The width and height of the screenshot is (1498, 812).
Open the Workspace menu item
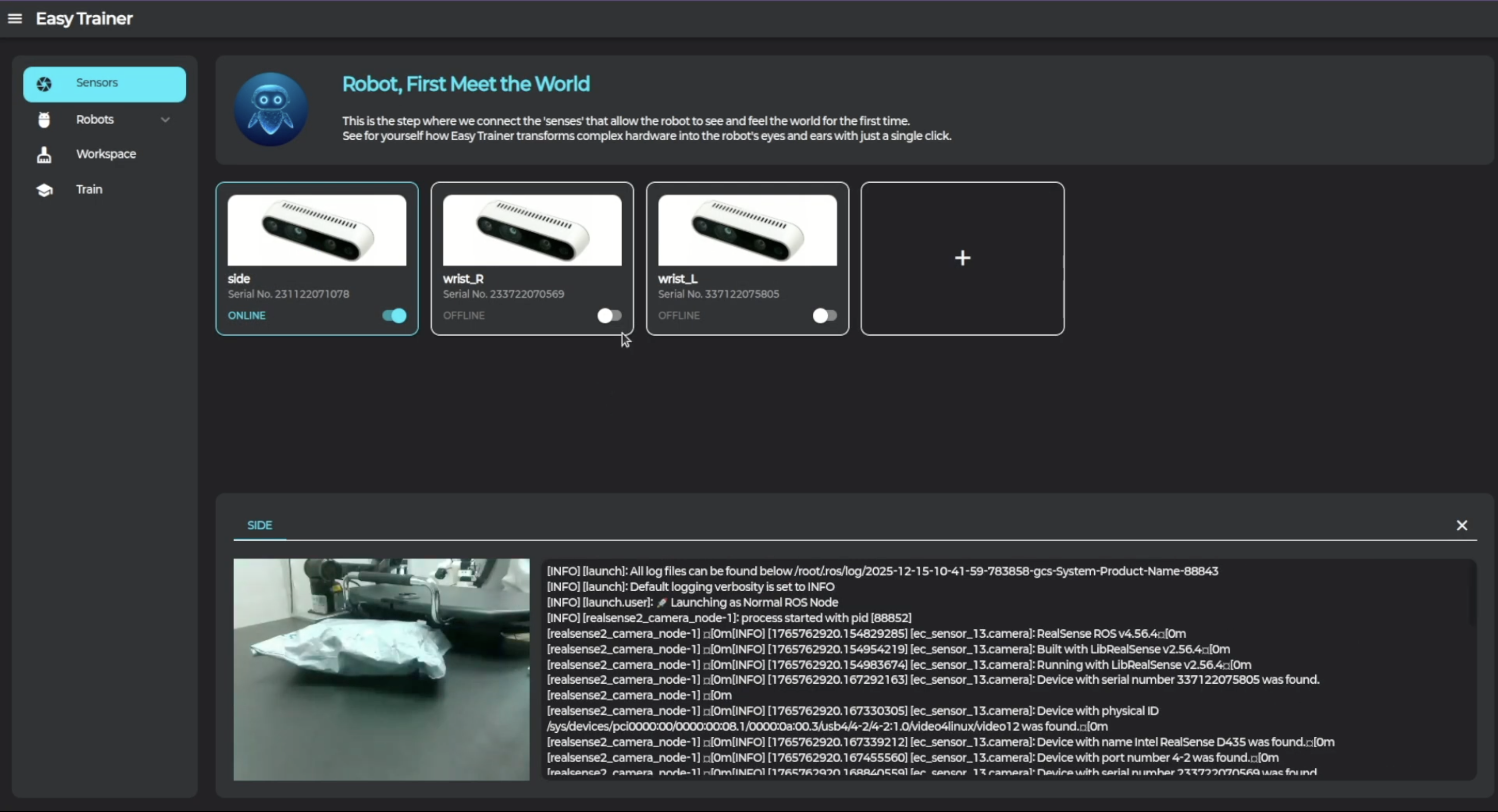(x=106, y=154)
